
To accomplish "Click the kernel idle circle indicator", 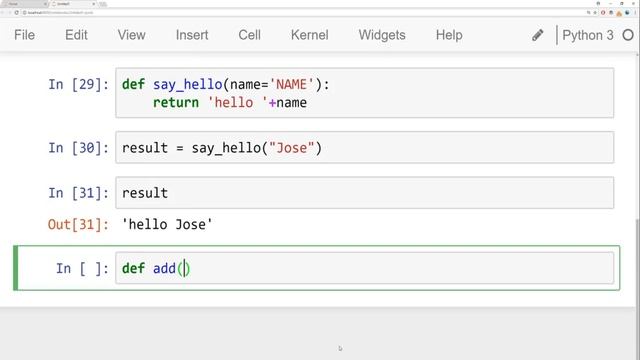I will [628, 35].
